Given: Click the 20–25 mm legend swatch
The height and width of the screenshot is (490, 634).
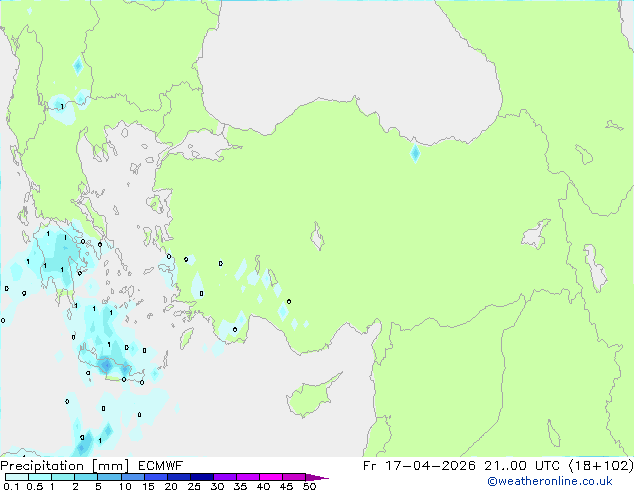Looking at the screenshot, I should 178,477.
